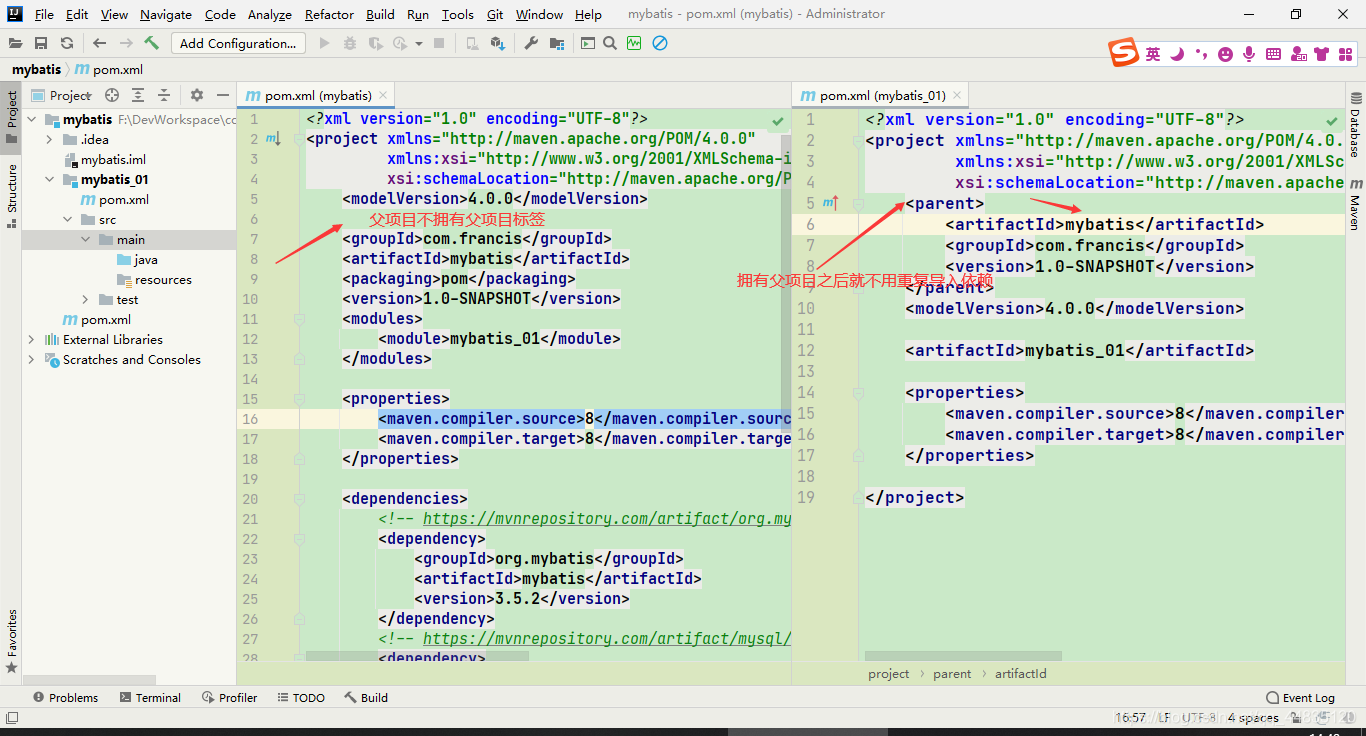
Task: Open the Refactor menu
Action: (329, 14)
